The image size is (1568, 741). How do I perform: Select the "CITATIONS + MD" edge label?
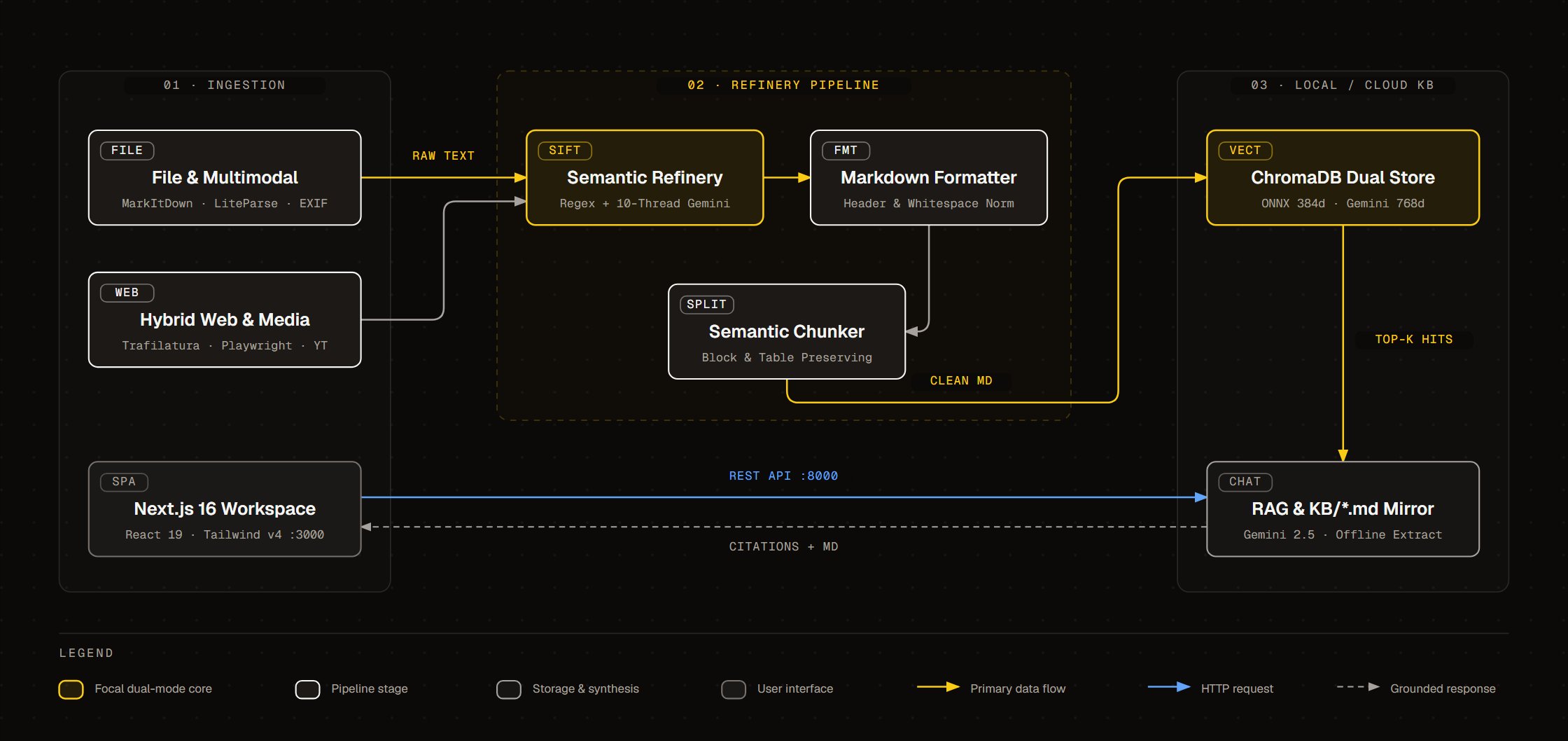[783, 547]
